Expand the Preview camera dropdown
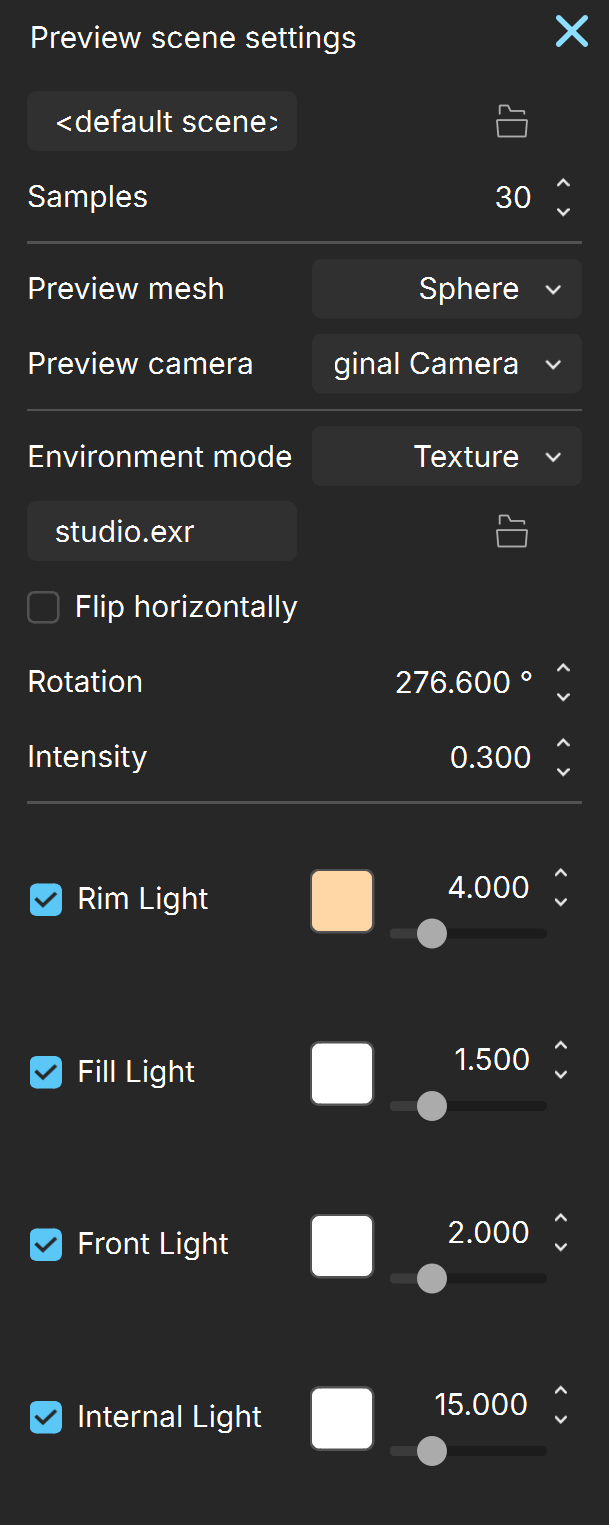 pyautogui.click(x=447, y=364)
